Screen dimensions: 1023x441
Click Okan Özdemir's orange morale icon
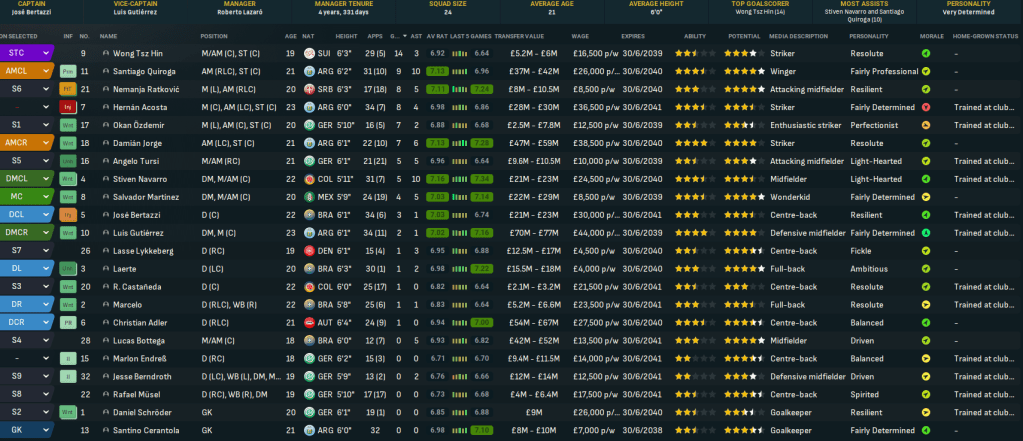pos(926,125)
